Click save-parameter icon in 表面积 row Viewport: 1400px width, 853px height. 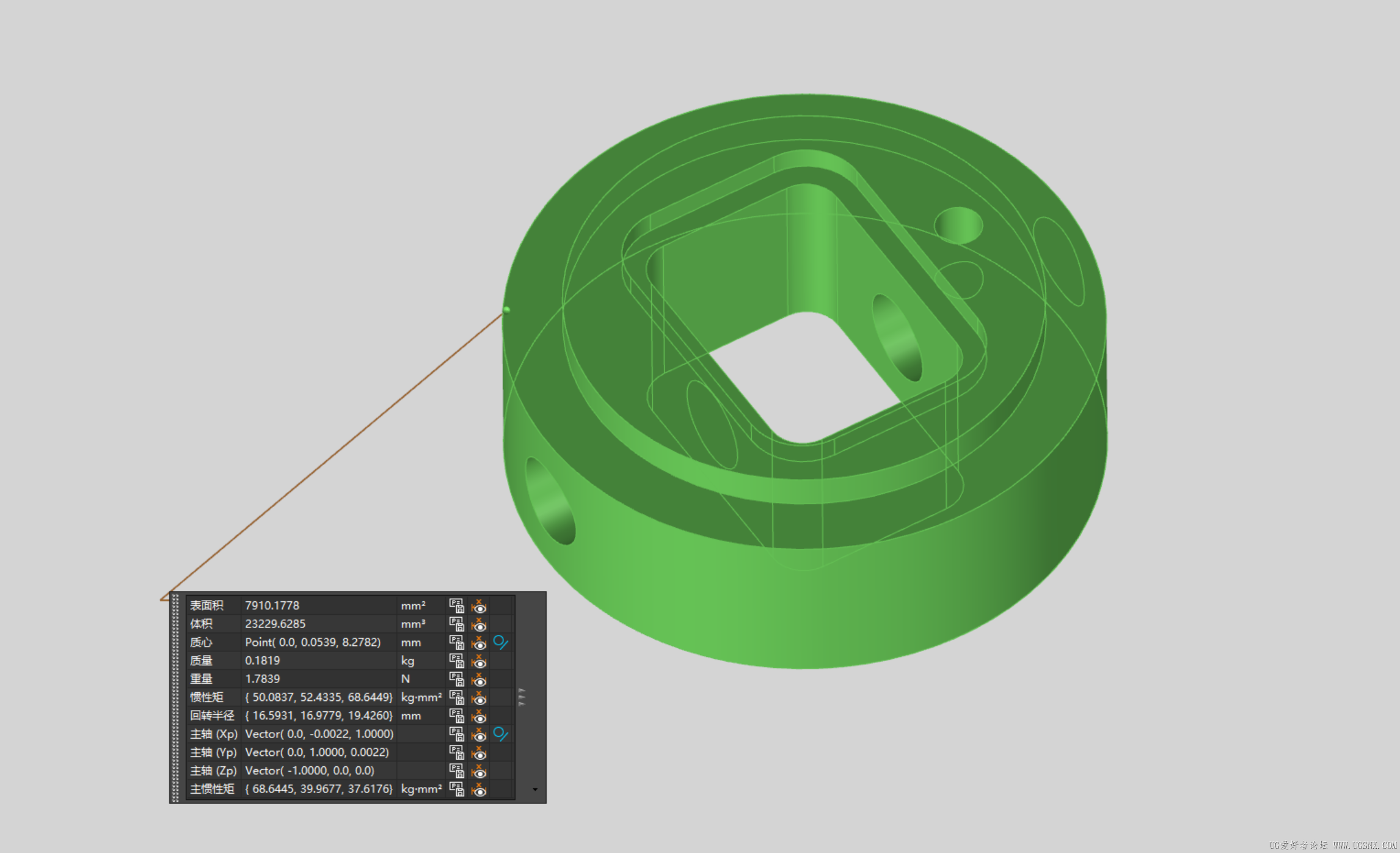456,606
